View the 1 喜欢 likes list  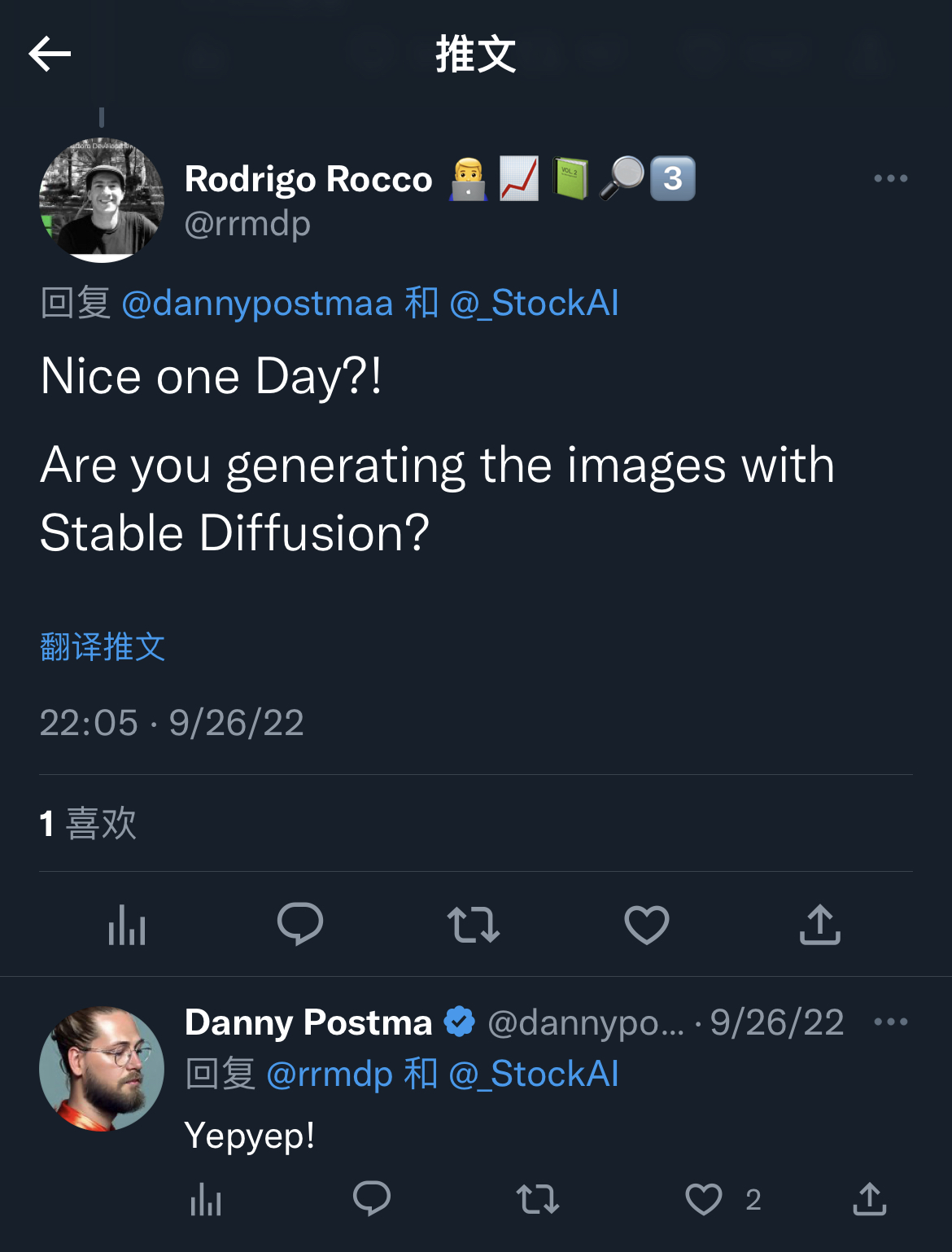[x=88, y=823]
